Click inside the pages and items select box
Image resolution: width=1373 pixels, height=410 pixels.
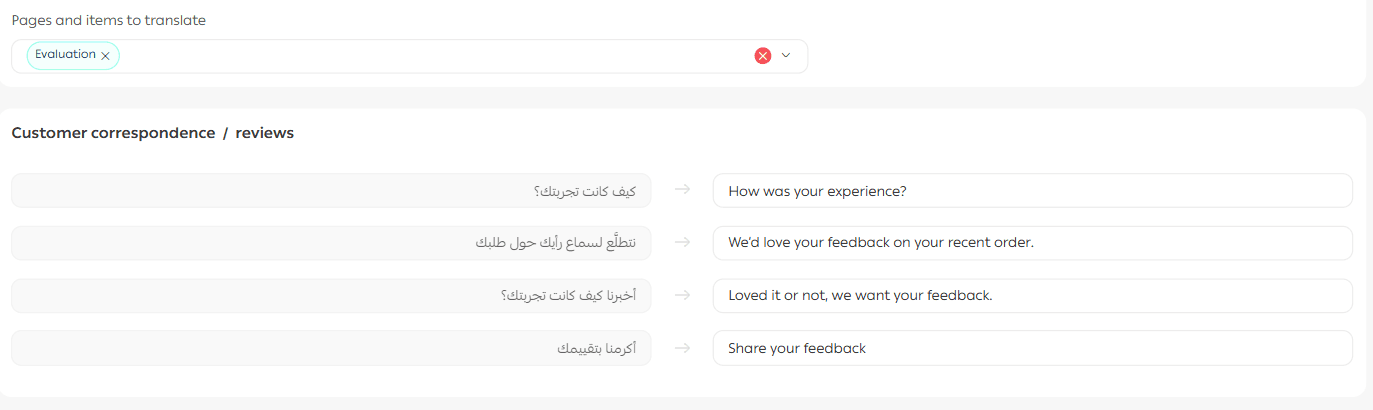click(430, 56)
